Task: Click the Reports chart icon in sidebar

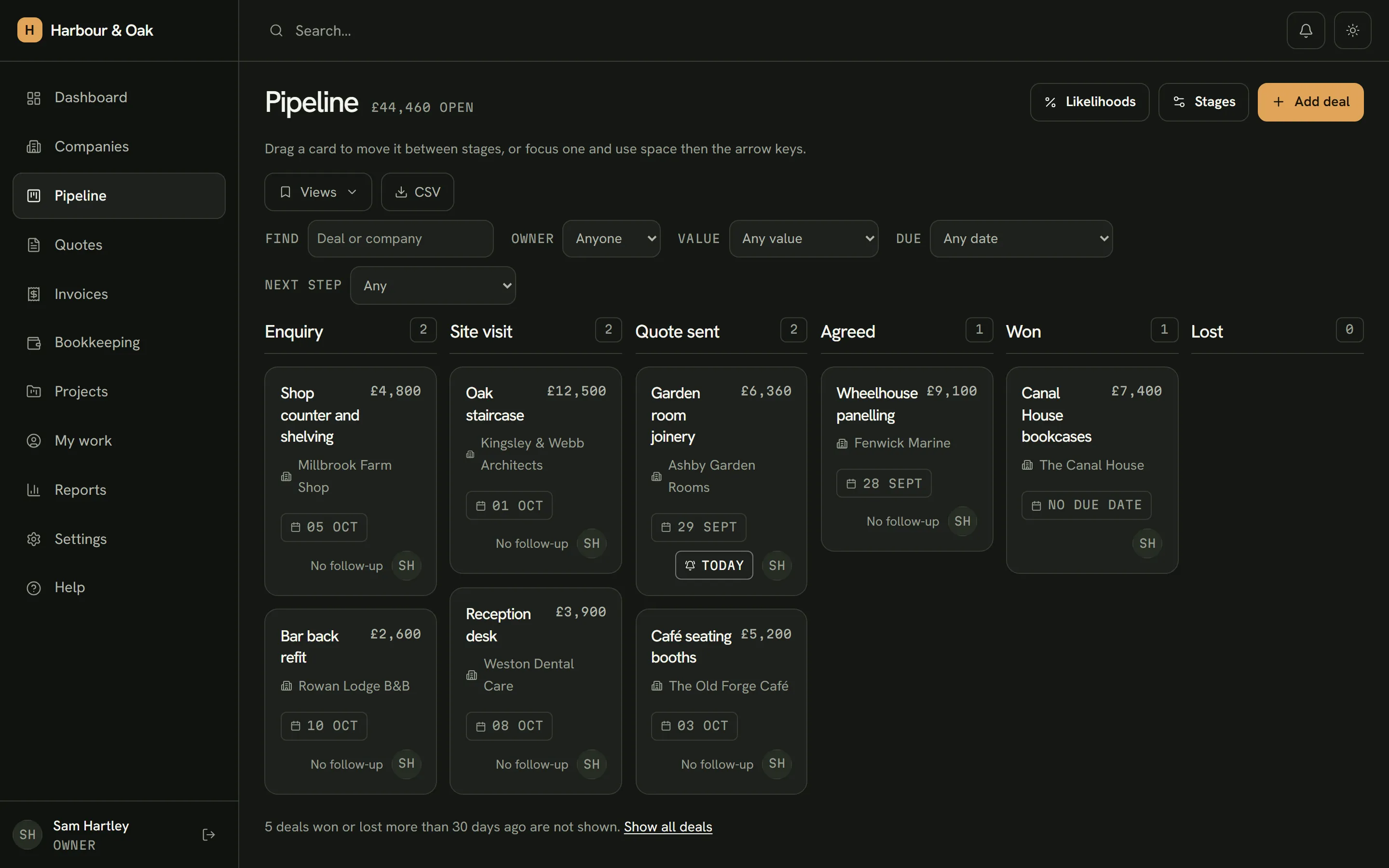Action: (34, 489)
